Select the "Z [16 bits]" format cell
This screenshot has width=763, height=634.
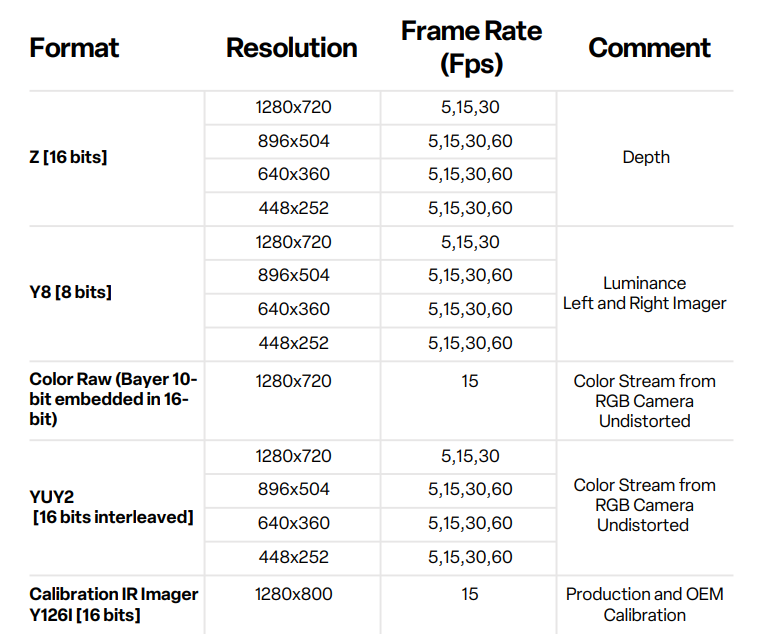68,157
